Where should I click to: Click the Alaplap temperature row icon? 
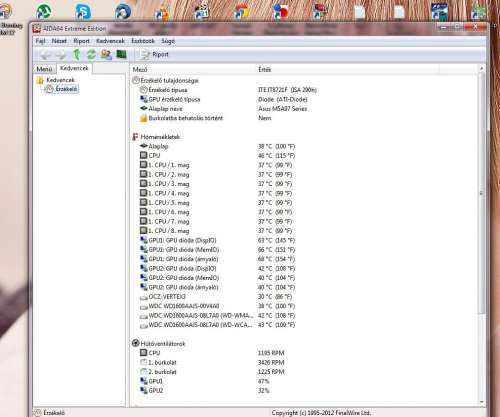[144, 146]
